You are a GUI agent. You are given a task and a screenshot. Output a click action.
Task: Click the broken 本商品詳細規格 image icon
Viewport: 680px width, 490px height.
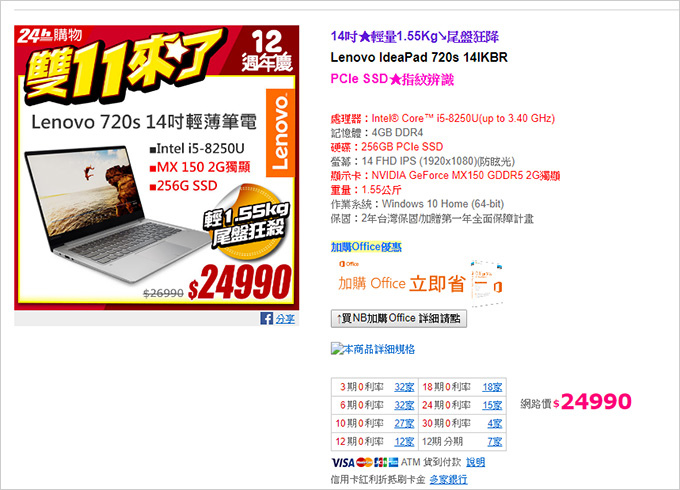coord(337,349)
